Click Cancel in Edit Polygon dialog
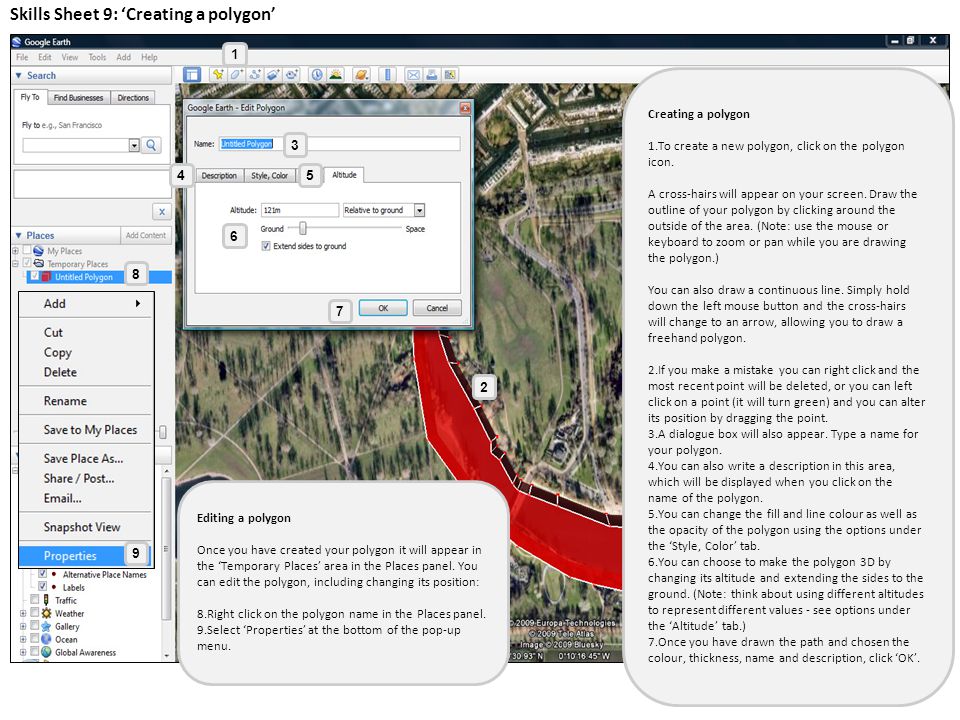 (x=437, y=308)
